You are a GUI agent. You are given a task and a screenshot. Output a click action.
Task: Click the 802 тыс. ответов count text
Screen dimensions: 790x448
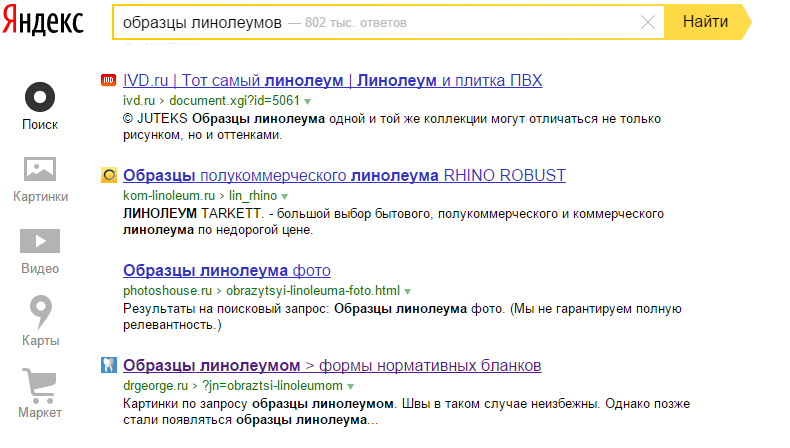356,23
